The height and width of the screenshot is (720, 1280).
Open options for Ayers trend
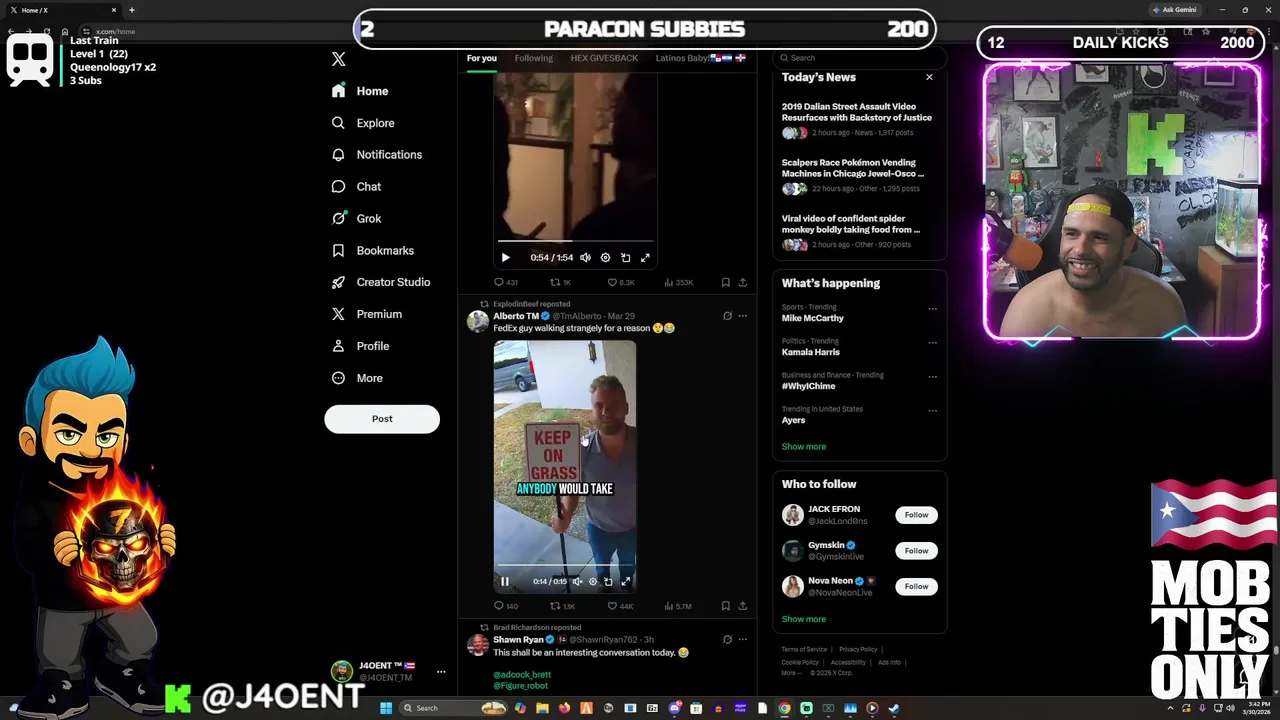(x=932, y=411)
